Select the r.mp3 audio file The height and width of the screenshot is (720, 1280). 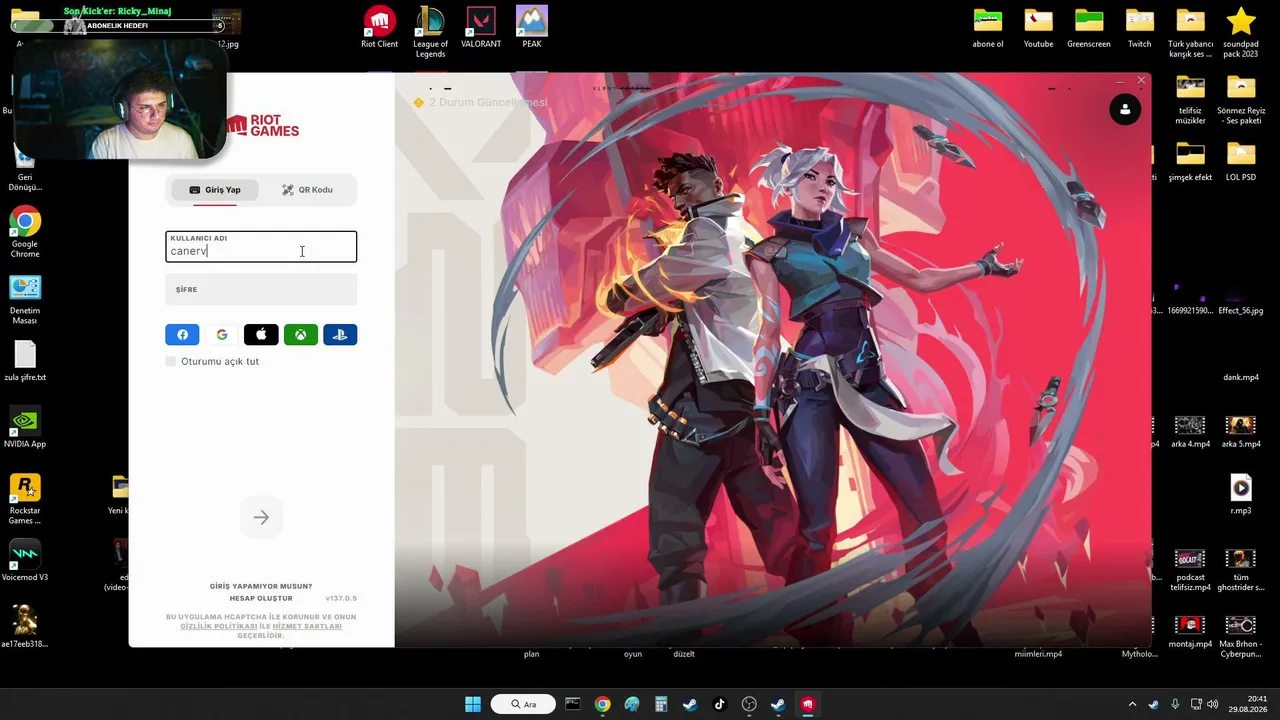[x=1241, y=494]
